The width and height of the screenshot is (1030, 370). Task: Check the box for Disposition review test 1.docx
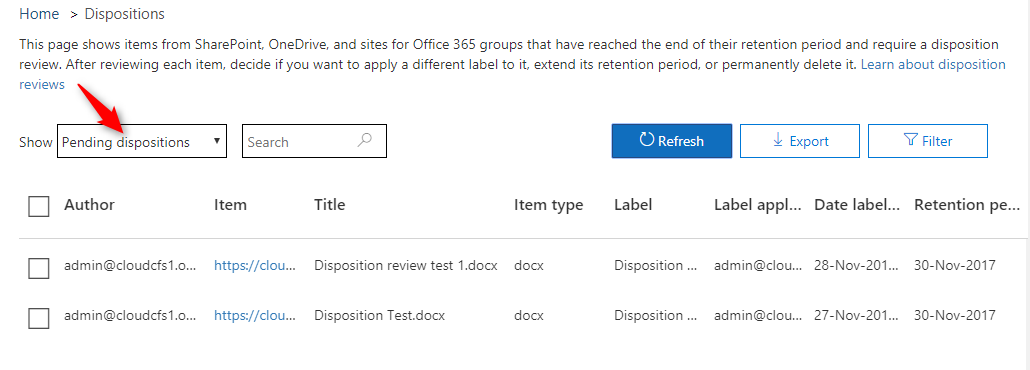click(x=39, y=268)
